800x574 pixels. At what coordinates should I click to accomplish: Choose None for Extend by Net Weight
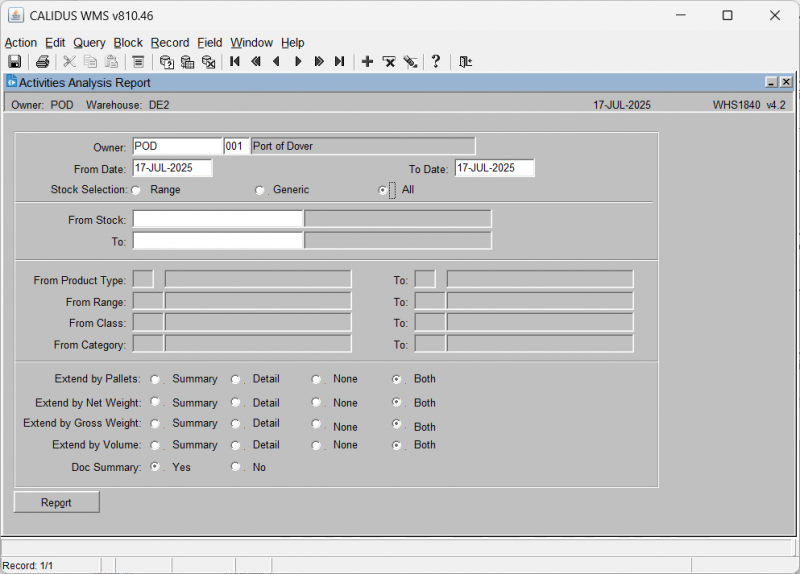(316, 402)
